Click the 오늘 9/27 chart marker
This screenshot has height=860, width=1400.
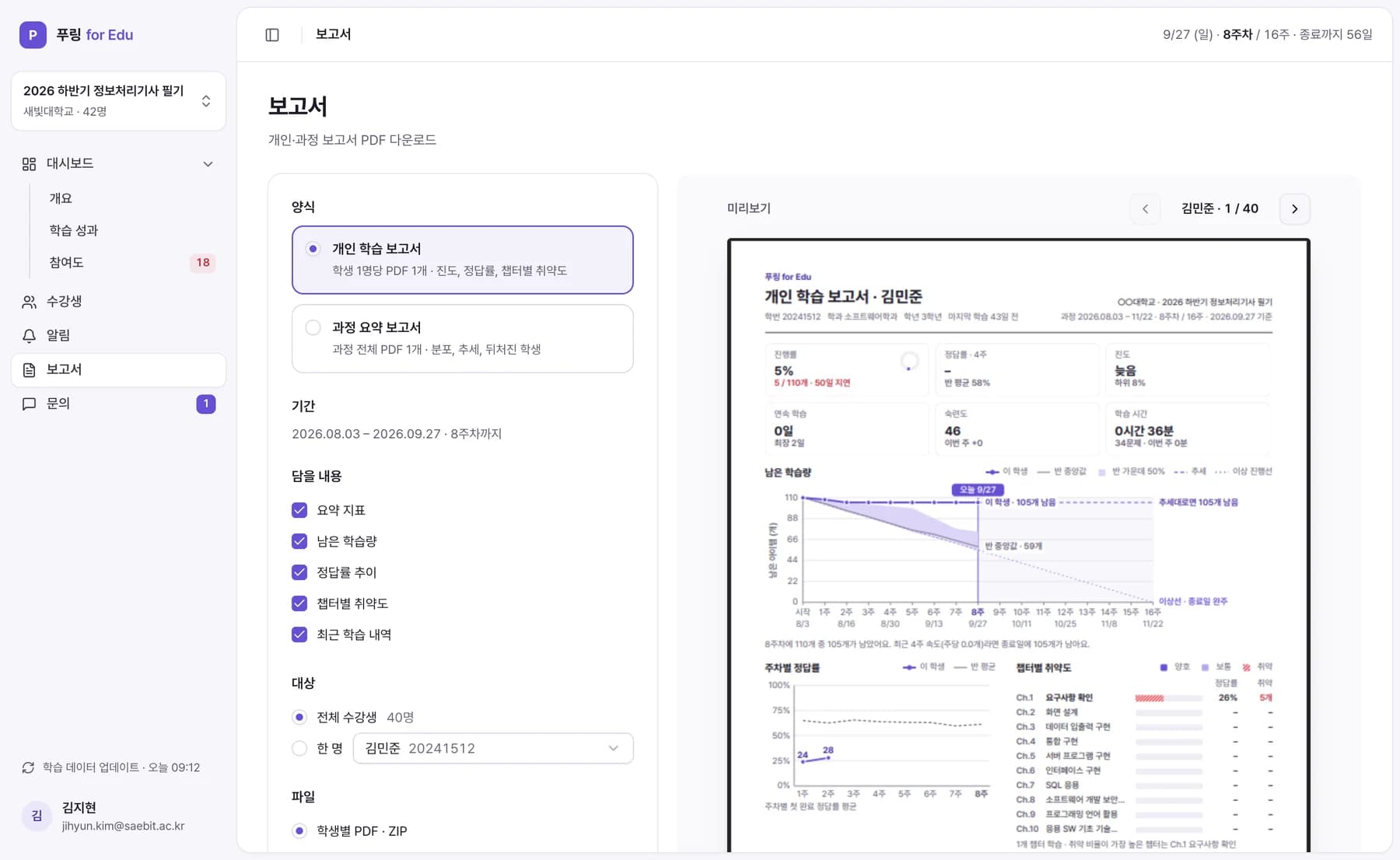978,490
